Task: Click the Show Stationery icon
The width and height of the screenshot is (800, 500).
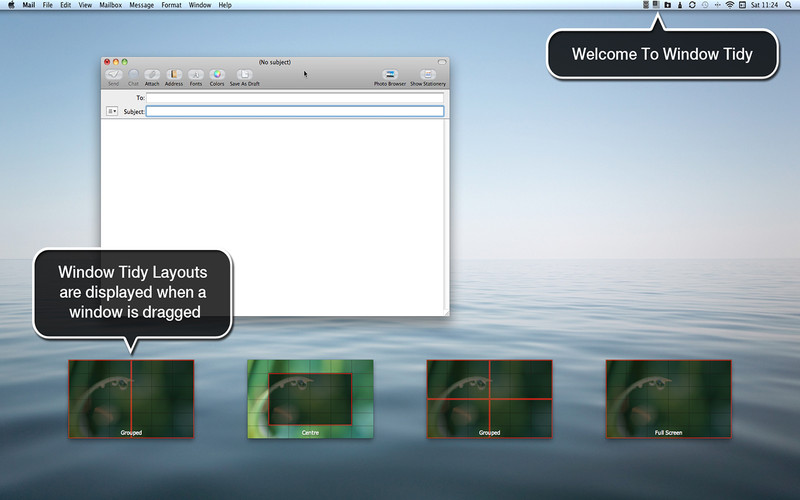Action: [x=428, y=75]
